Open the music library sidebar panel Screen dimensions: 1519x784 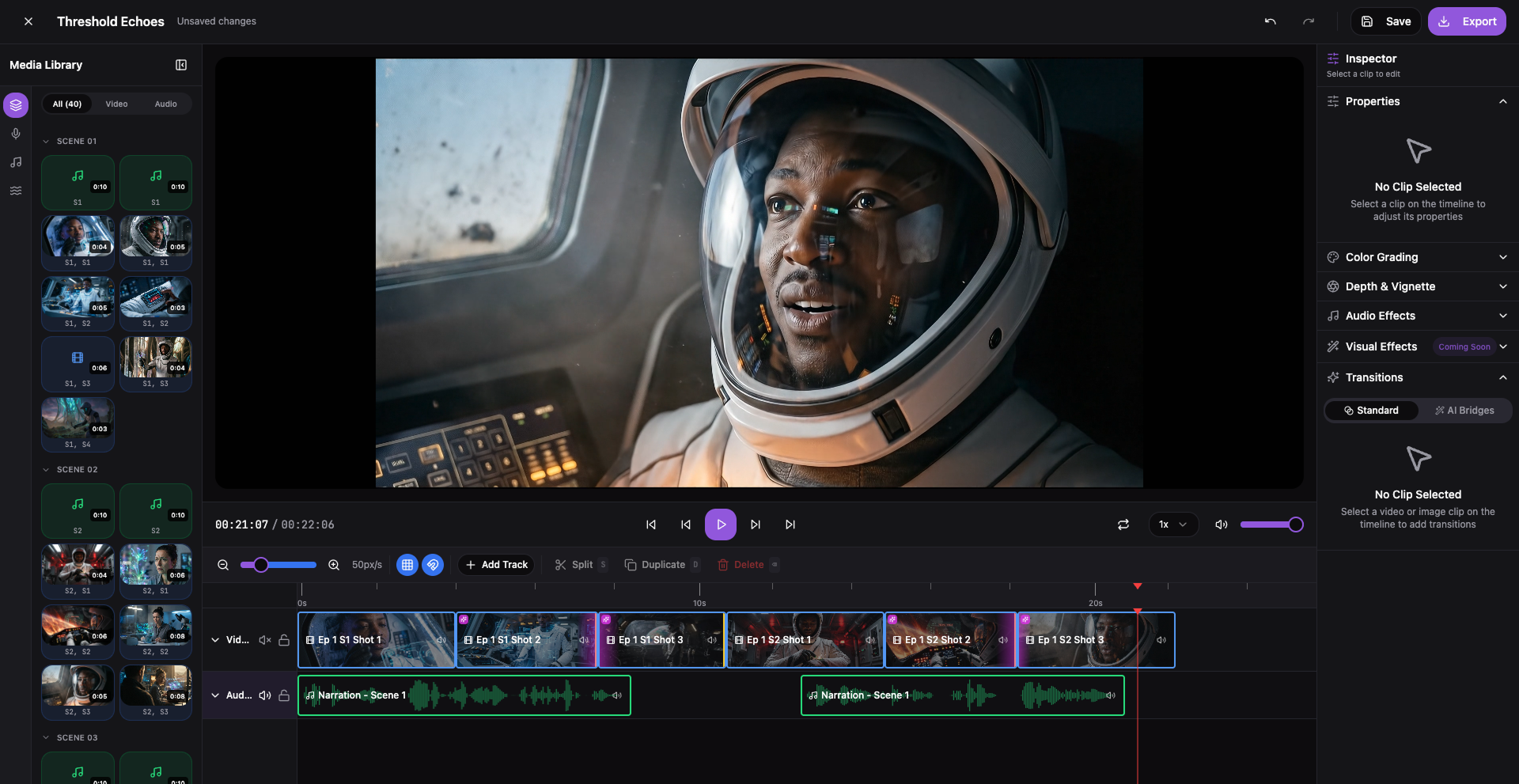tap(15, 162)
